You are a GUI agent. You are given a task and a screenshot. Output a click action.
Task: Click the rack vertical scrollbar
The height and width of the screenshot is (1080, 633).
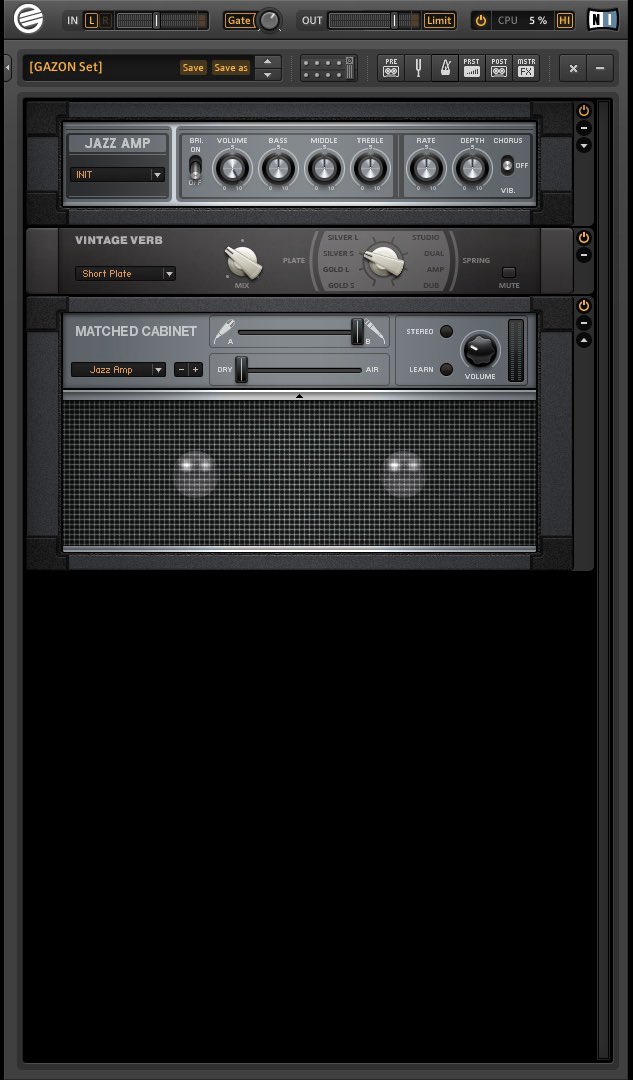(x=603, y=578)
